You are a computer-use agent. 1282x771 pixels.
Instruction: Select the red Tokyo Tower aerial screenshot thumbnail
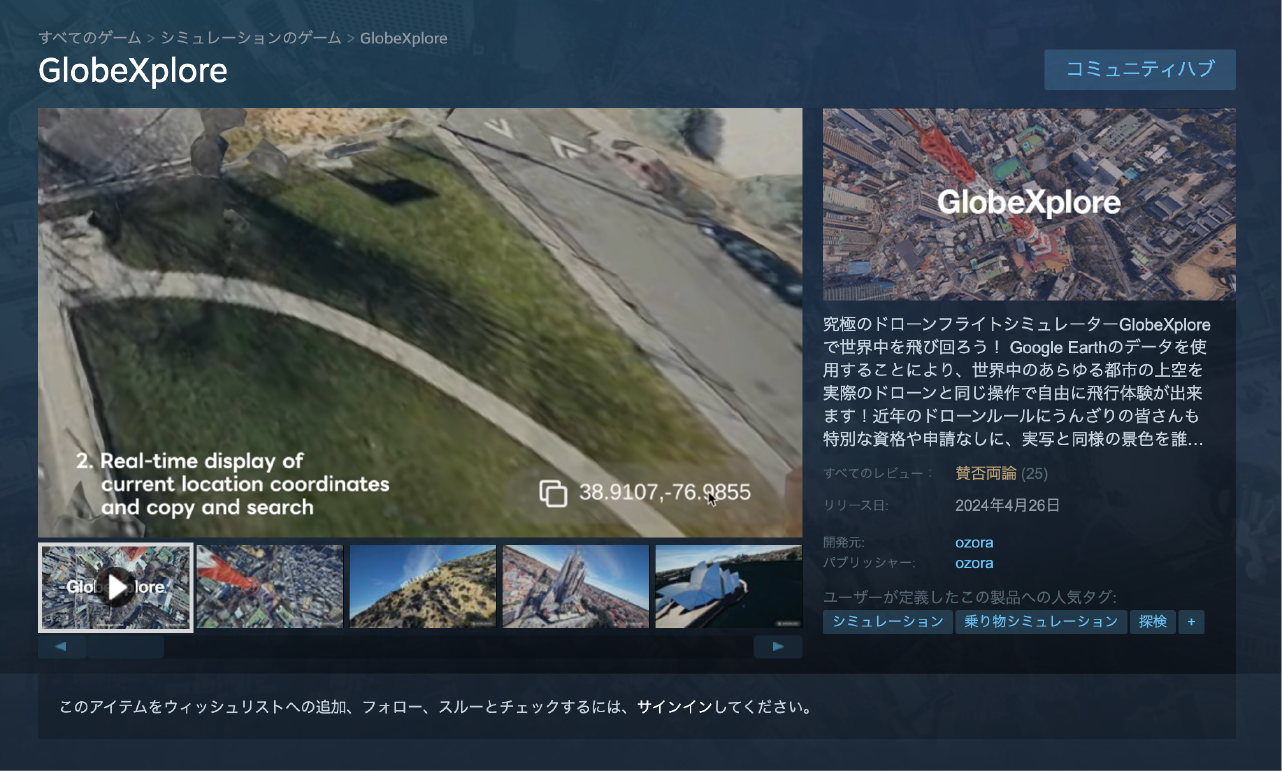(269, 586)
